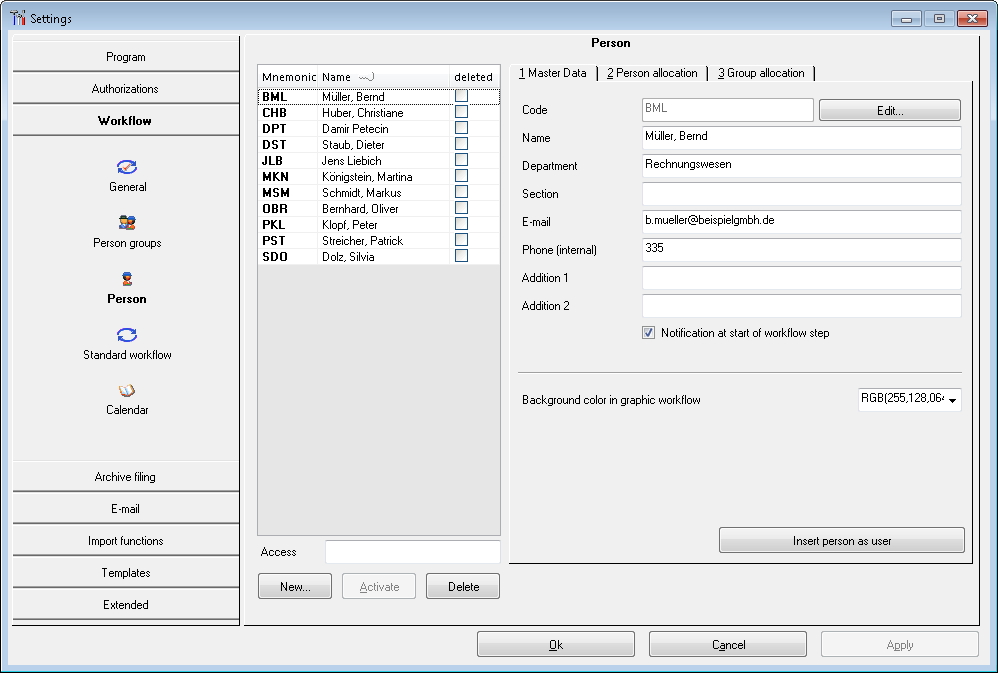Image resolution: width=998 pixels, height=673 pixels.
Task: Toggle deleted checkbox for Huber, Christiane
Action: [461, 112]
